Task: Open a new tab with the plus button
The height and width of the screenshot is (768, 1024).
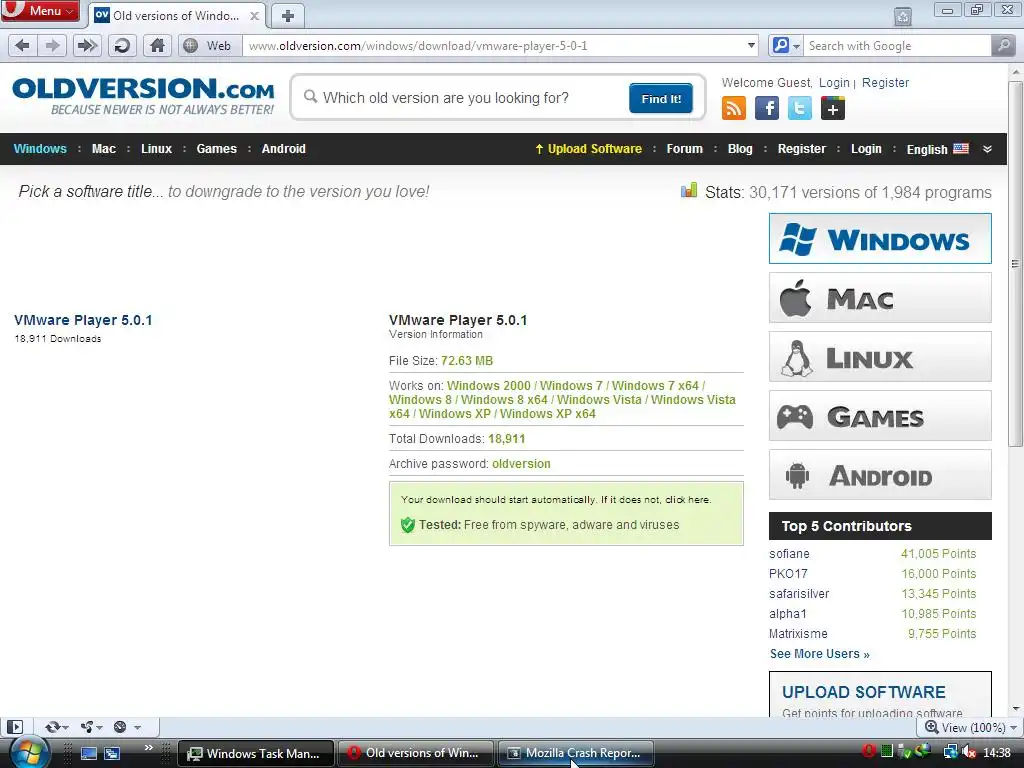Action: tap(288, 16)
